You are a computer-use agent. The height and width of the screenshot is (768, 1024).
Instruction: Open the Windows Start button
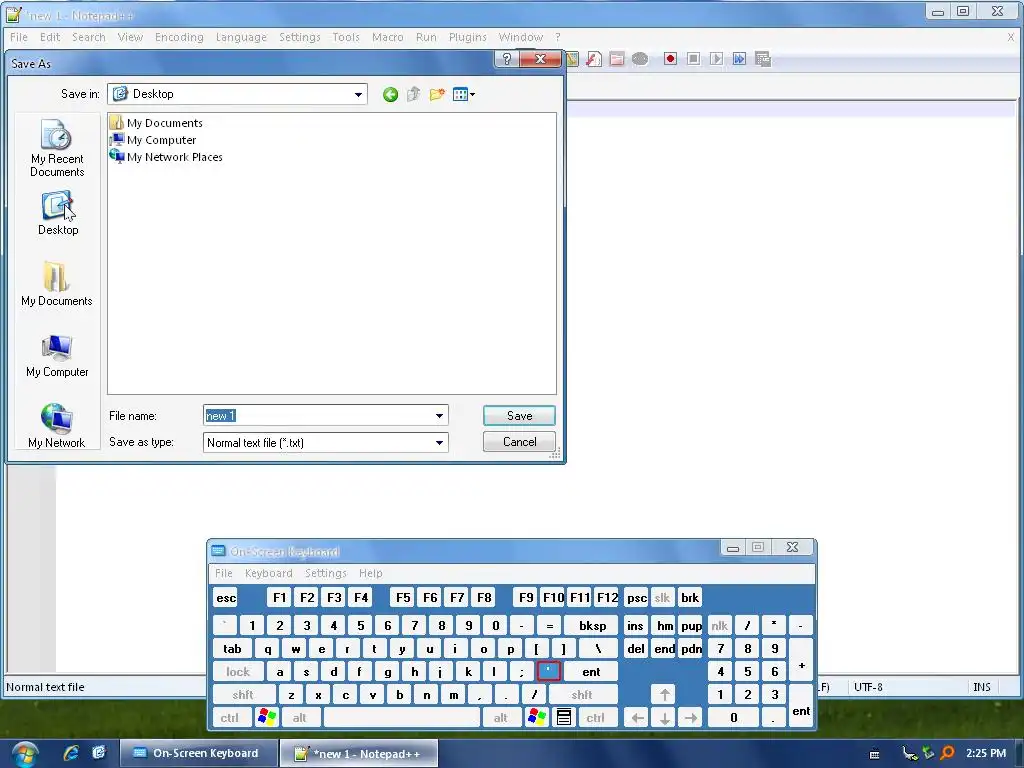click(25, 754)
